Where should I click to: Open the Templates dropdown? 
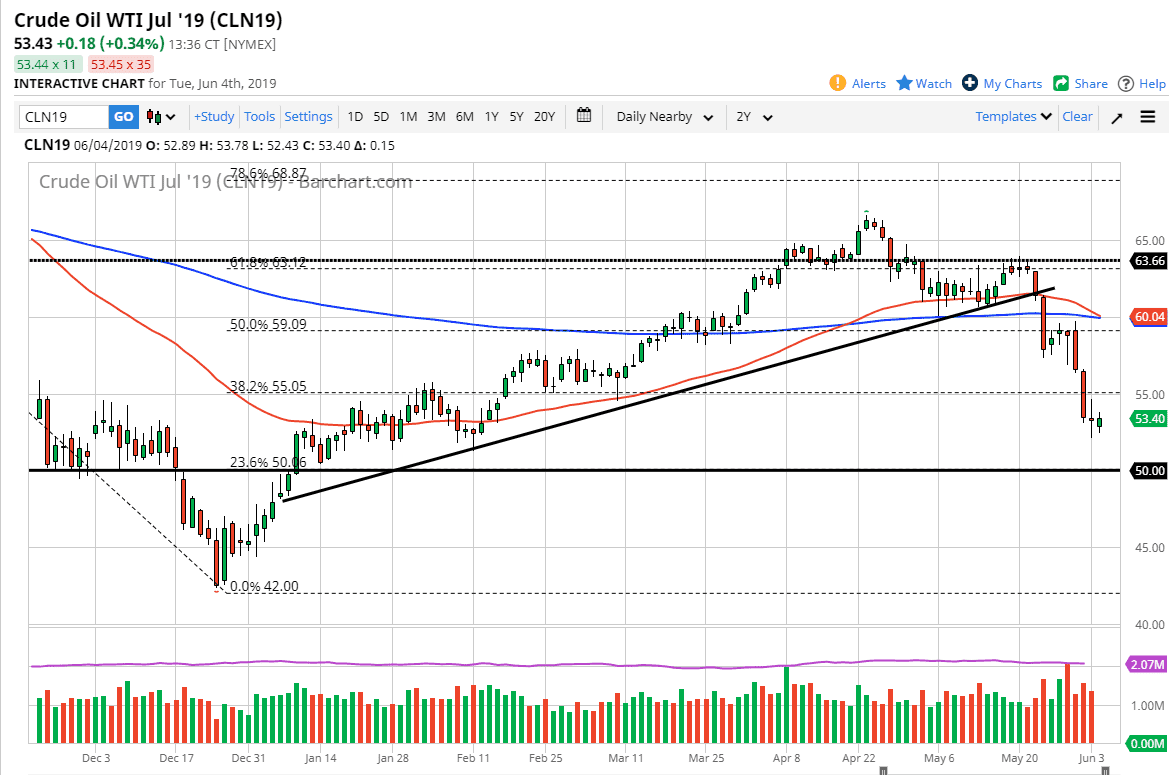[x=1013, y=117]
